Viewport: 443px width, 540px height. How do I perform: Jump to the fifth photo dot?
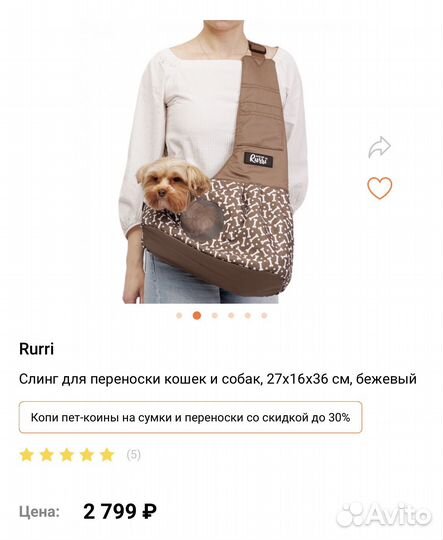point(248,315)
